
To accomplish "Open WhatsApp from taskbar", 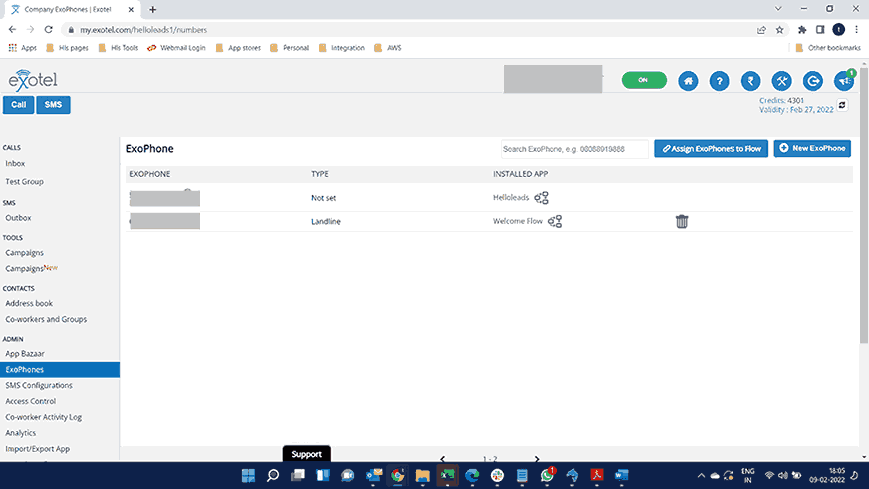I will click(547, 475).
